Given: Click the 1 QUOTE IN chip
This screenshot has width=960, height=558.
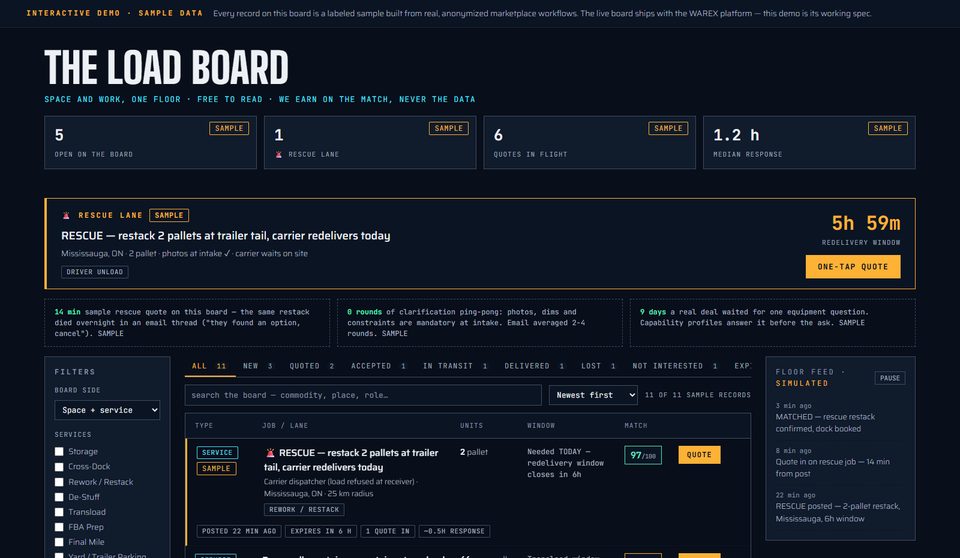Looking at the screenshot, I should click(x=388, y=532).
